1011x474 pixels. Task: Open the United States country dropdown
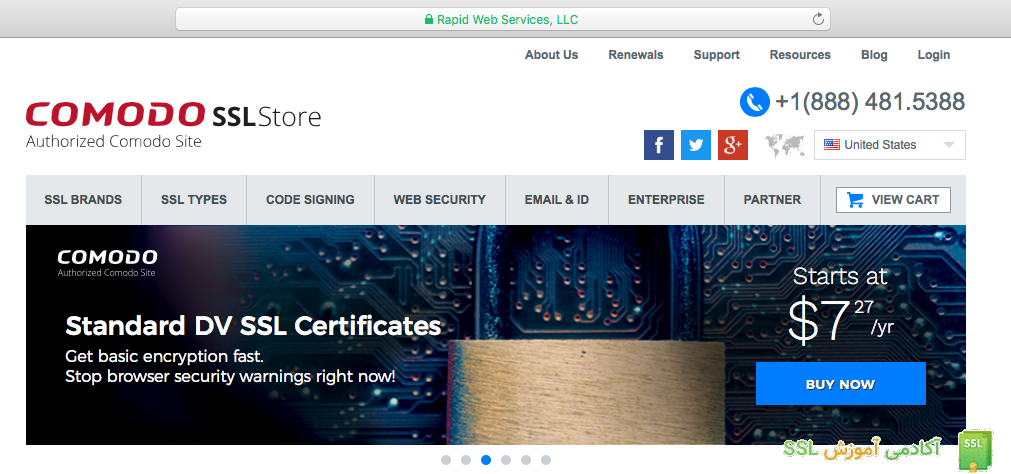click(x=890, y=145)
